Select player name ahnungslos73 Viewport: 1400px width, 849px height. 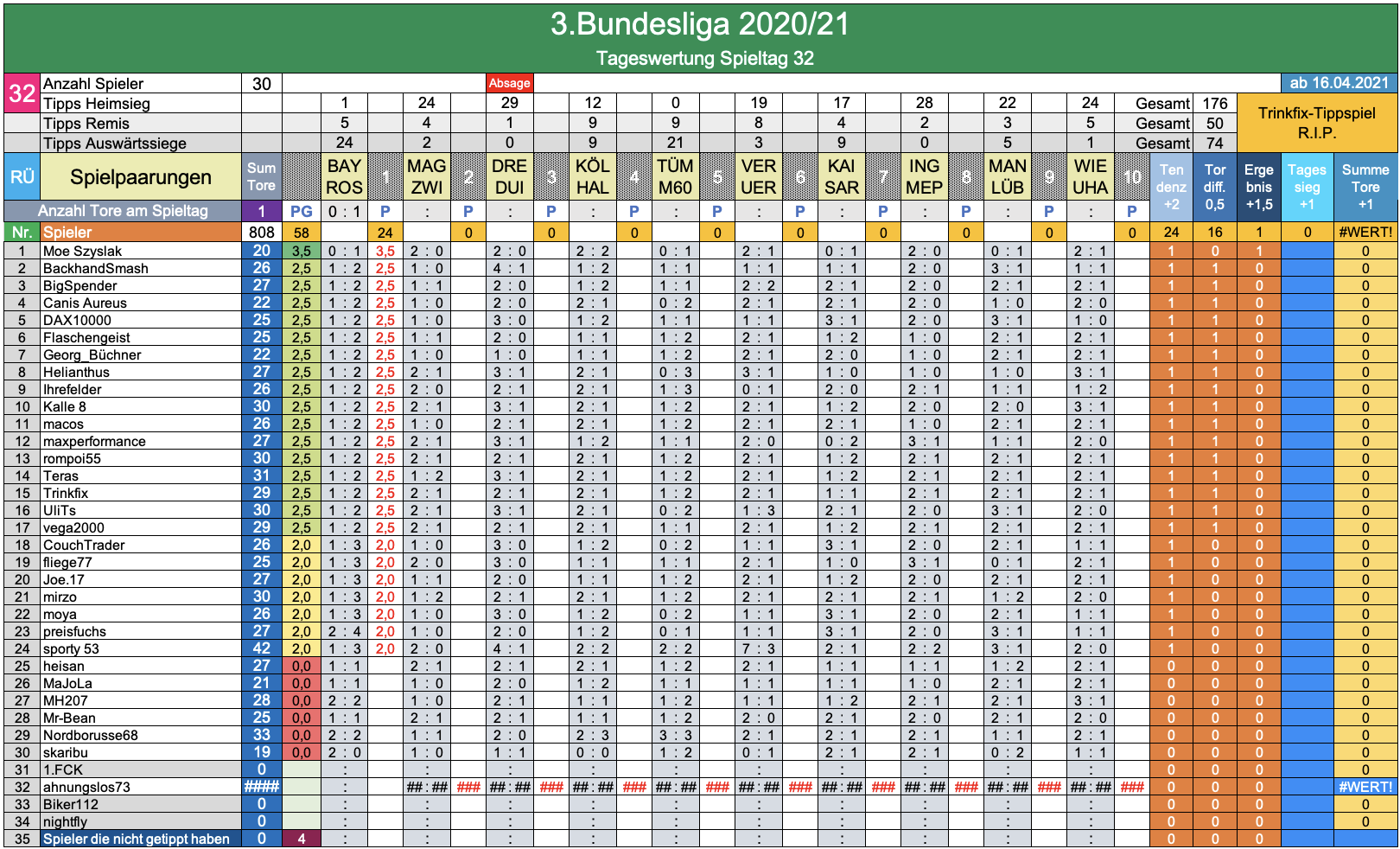[86, 787]
